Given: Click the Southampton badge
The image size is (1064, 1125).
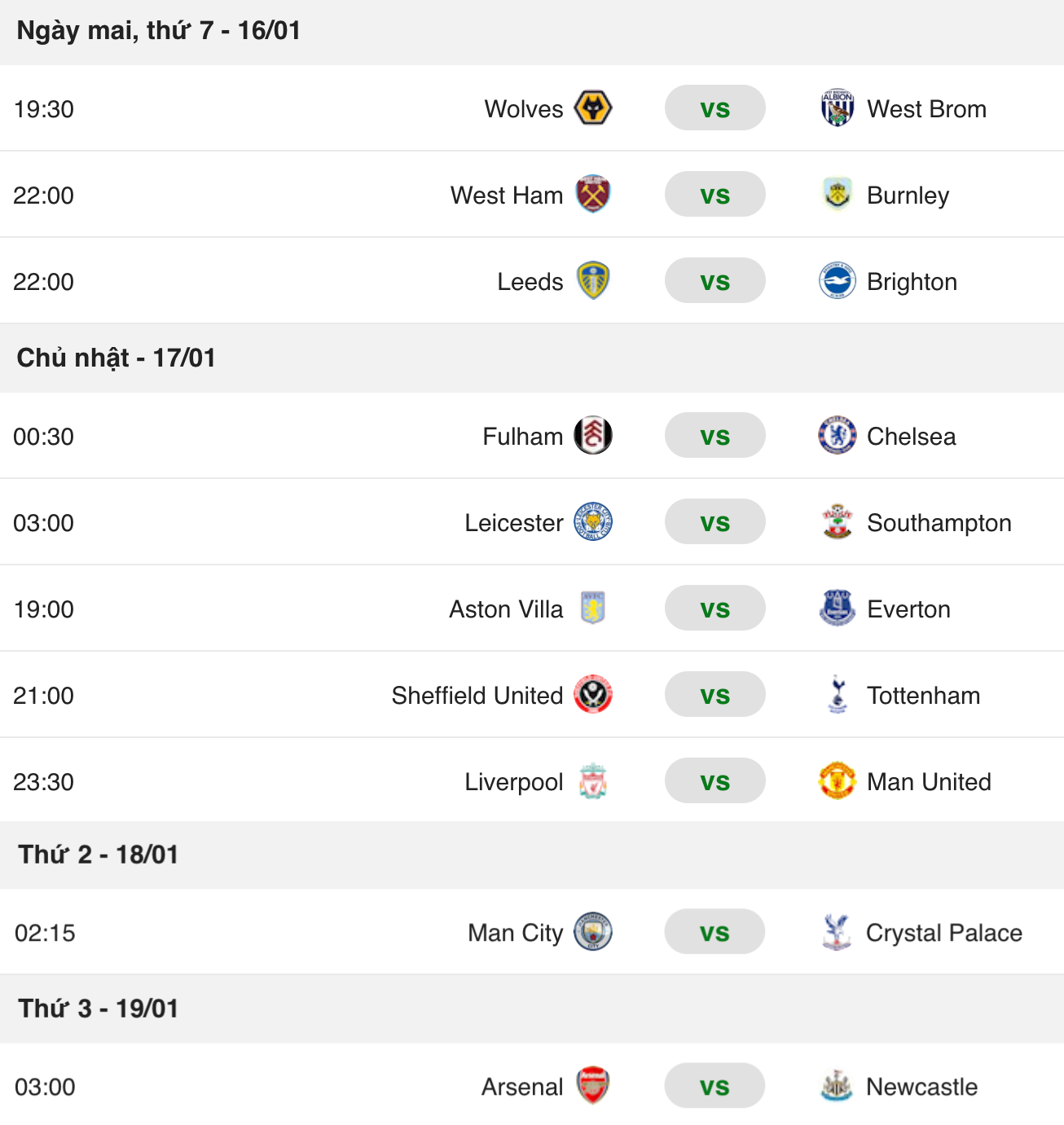Looking at the screenshot, I should click(x=836, y=522).
